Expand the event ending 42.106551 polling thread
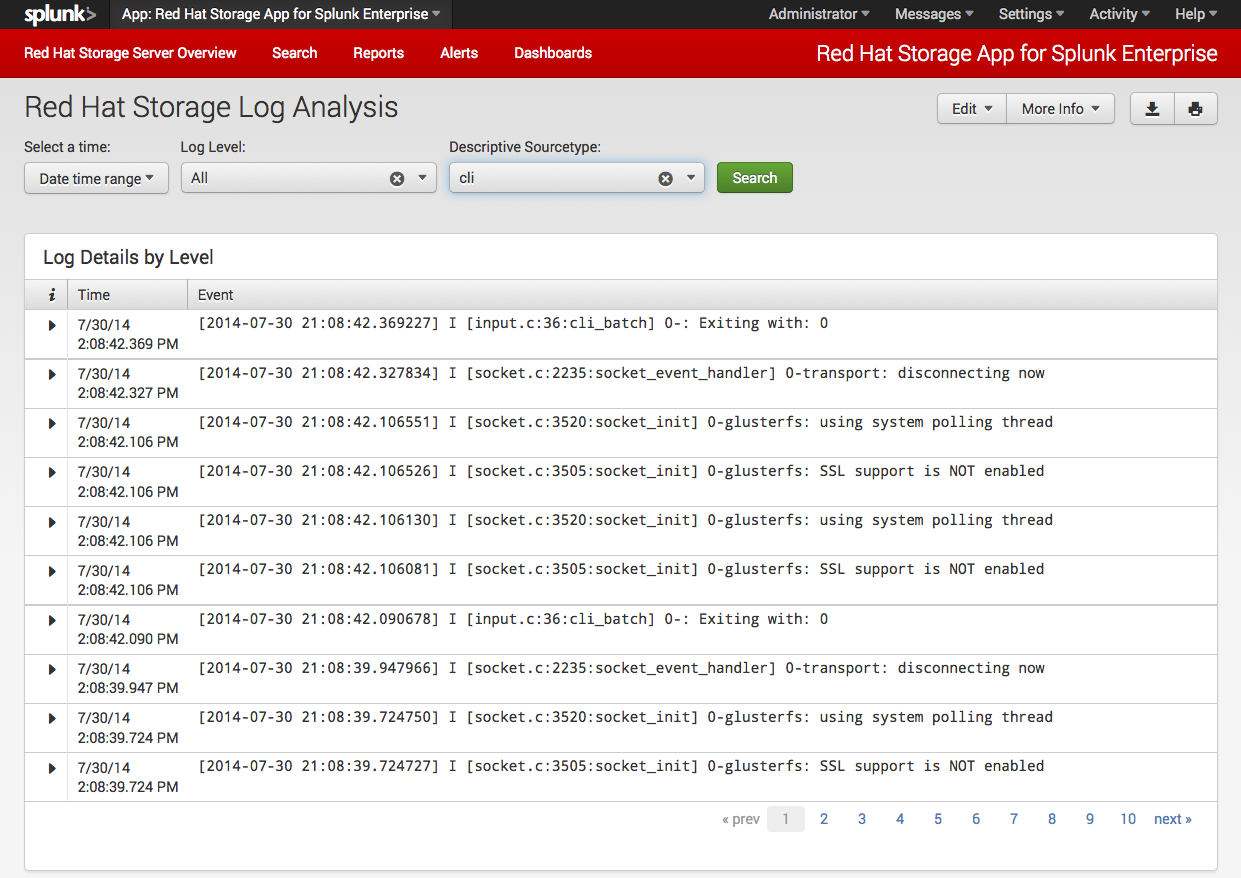1241x878 pixels. click(x=52, y=423)
